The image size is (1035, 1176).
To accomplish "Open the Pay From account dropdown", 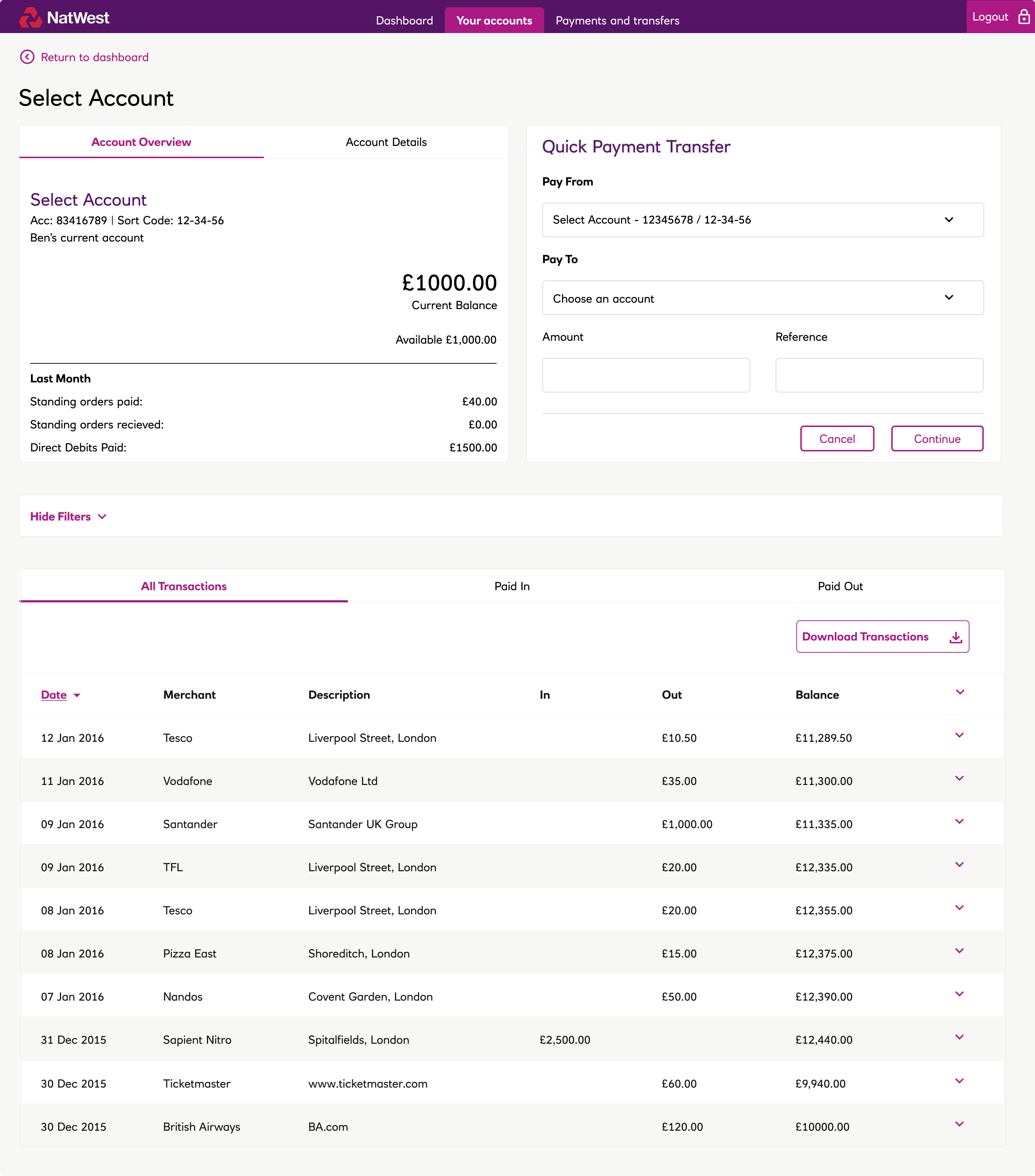I will (763, 220).
